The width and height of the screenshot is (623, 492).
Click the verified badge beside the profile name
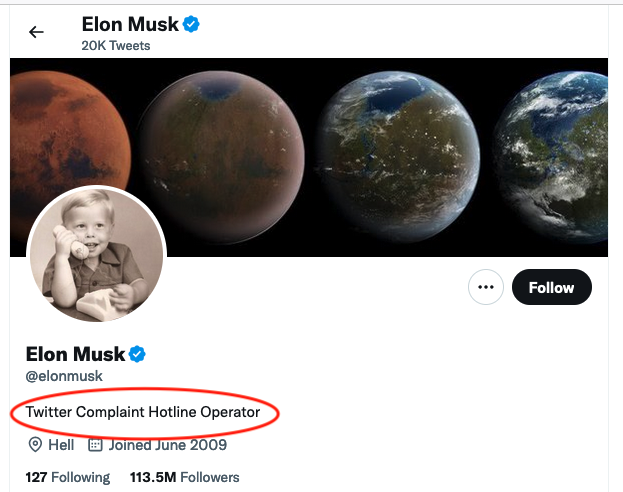coord(138,354)
